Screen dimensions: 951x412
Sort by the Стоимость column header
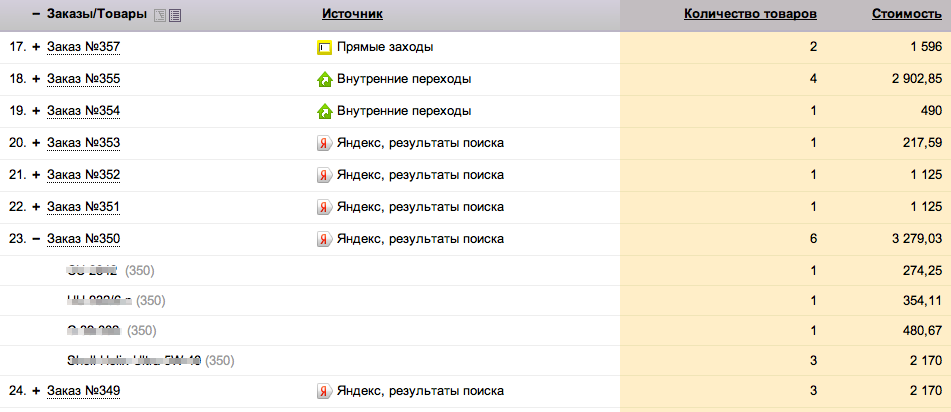[907, 15]
